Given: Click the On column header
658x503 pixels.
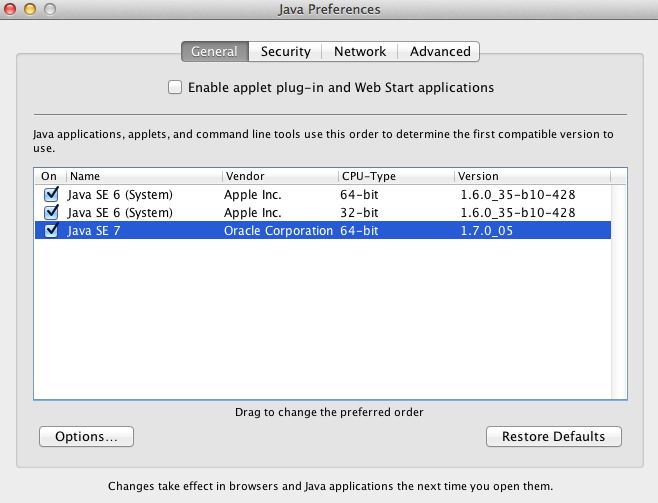Looking at the screenshot, I should tap(50, 176).
